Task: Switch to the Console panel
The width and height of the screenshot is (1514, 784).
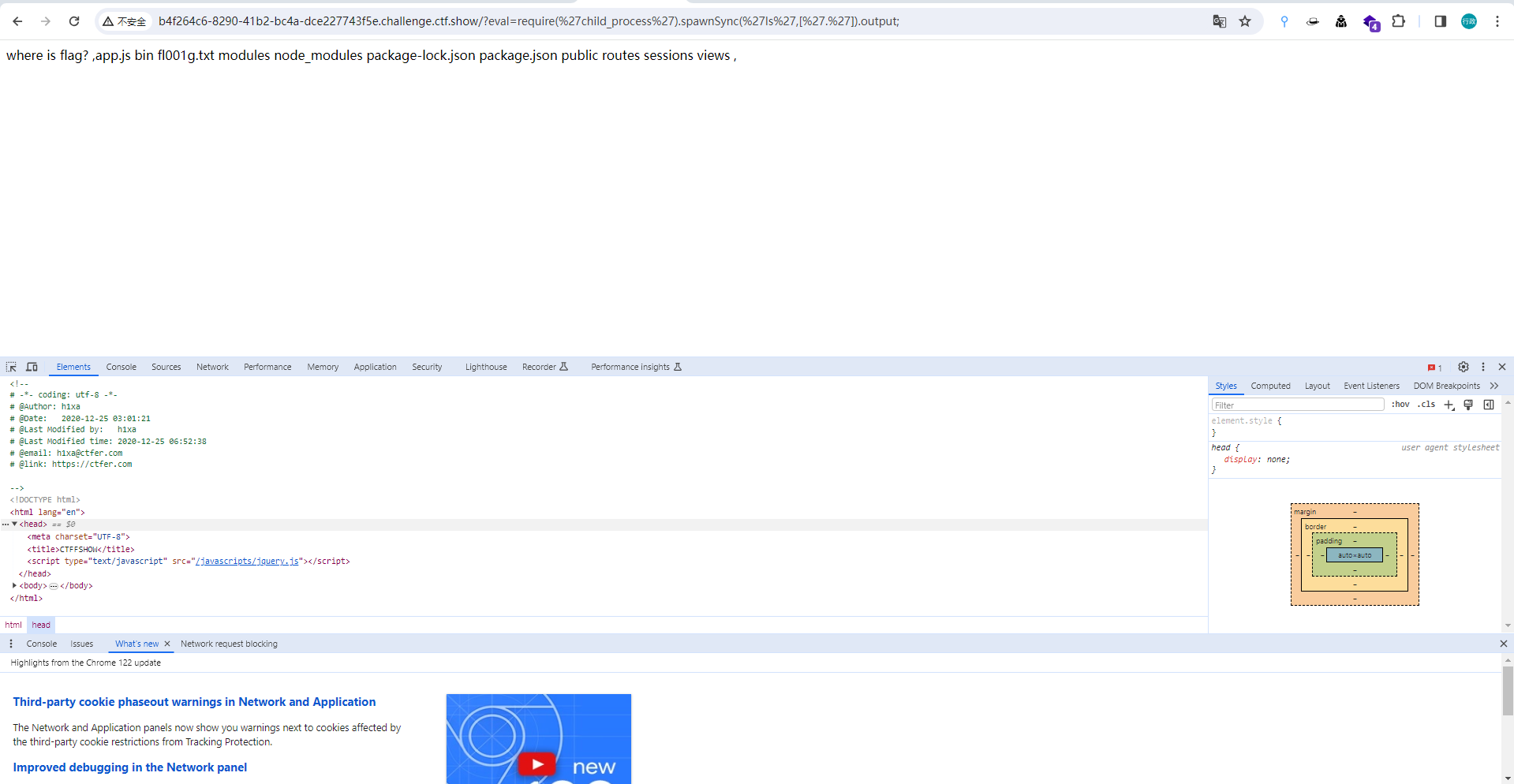Action: pyautogui.click(x=121, y=367)
